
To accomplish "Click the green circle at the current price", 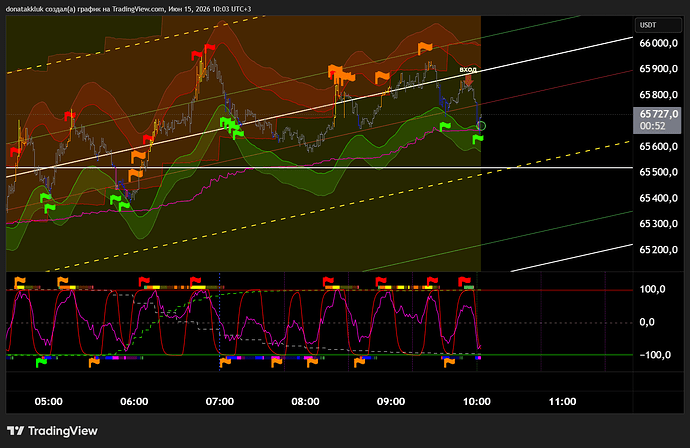I will tap(481, 126).
